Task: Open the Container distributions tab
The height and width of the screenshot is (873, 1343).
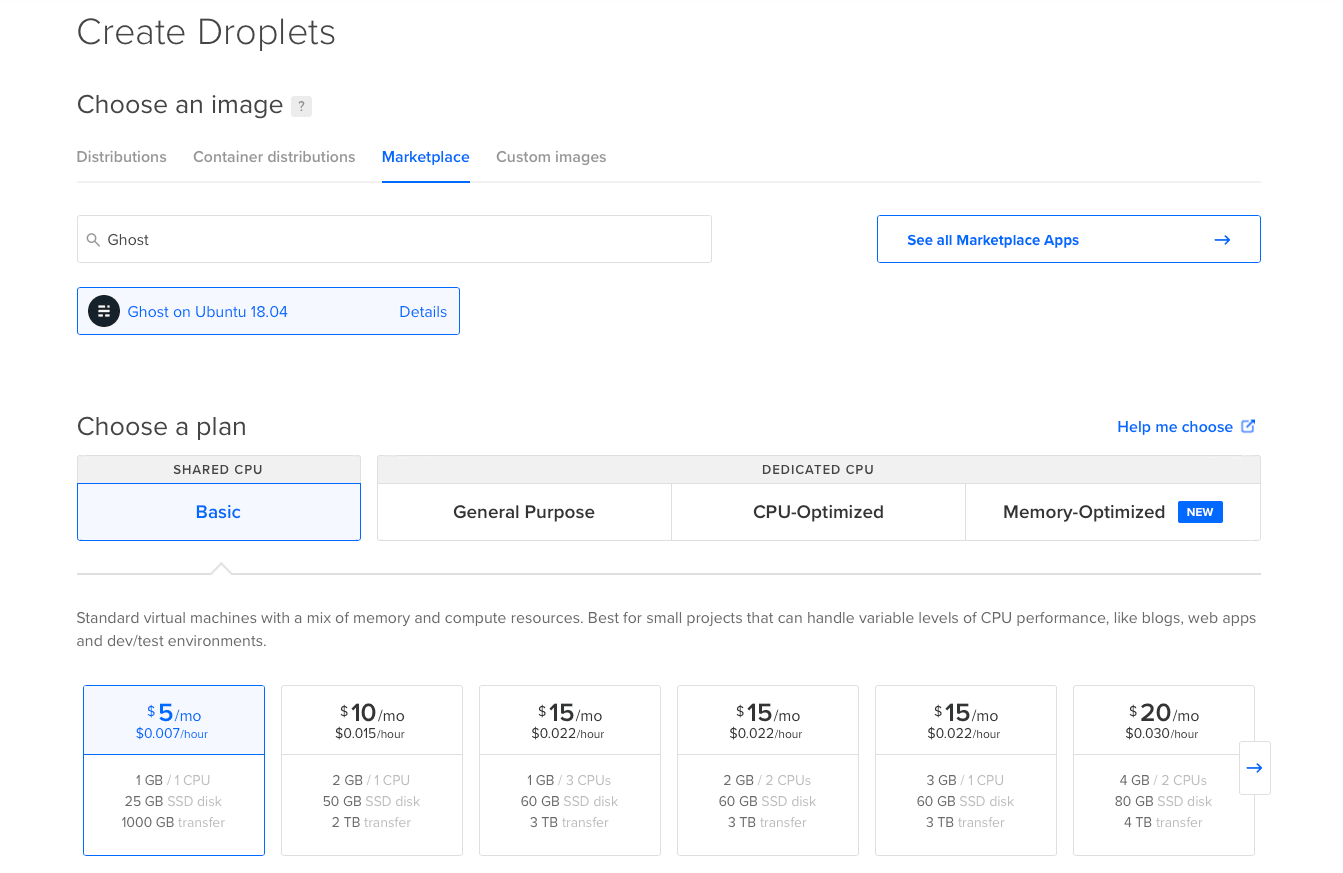Action: click(274, 157)
